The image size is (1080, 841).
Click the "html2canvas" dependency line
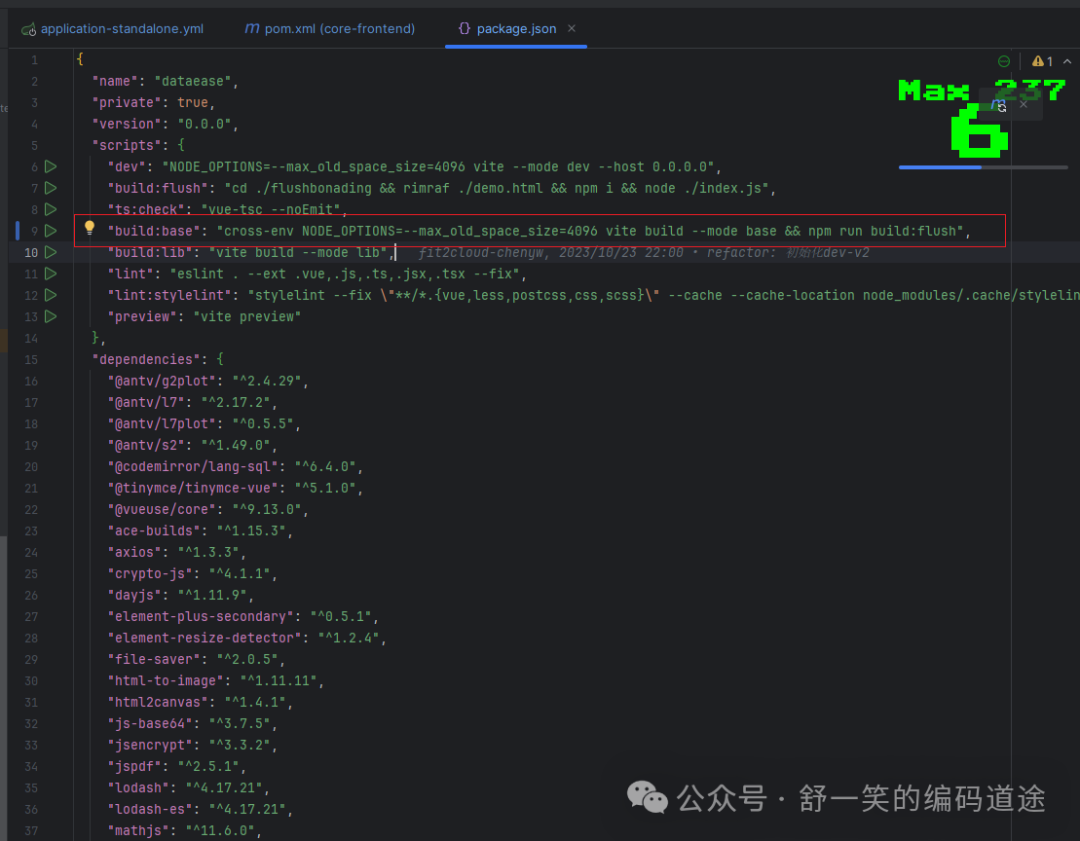200,703
